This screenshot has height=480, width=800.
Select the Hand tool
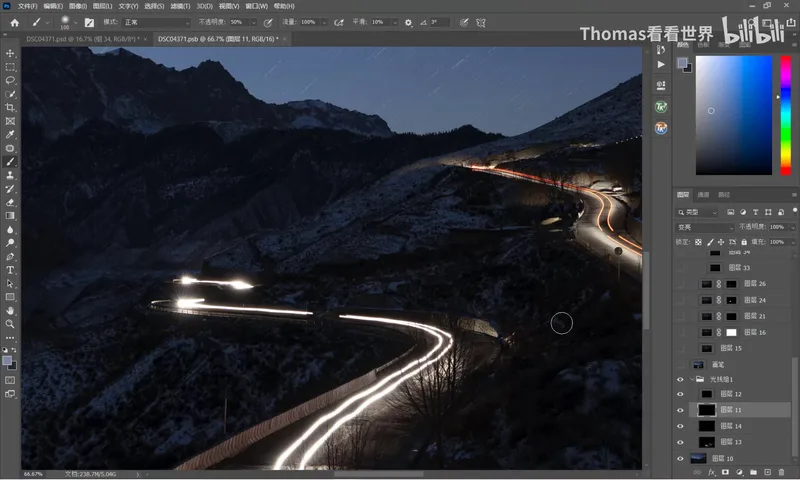[x=10, y=310]
